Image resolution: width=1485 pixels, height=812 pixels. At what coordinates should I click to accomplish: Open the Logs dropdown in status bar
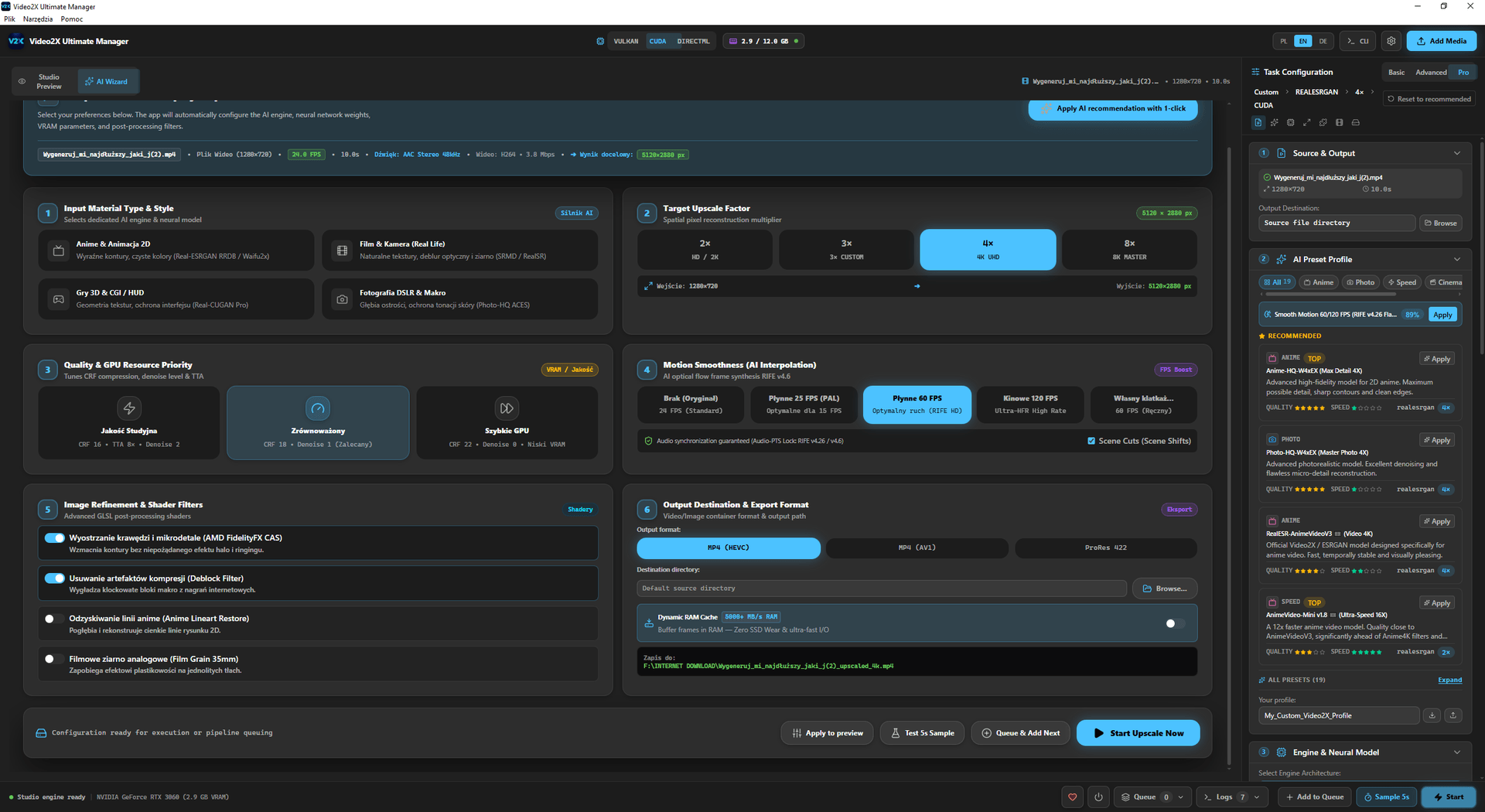click(x=1232, y=797)
